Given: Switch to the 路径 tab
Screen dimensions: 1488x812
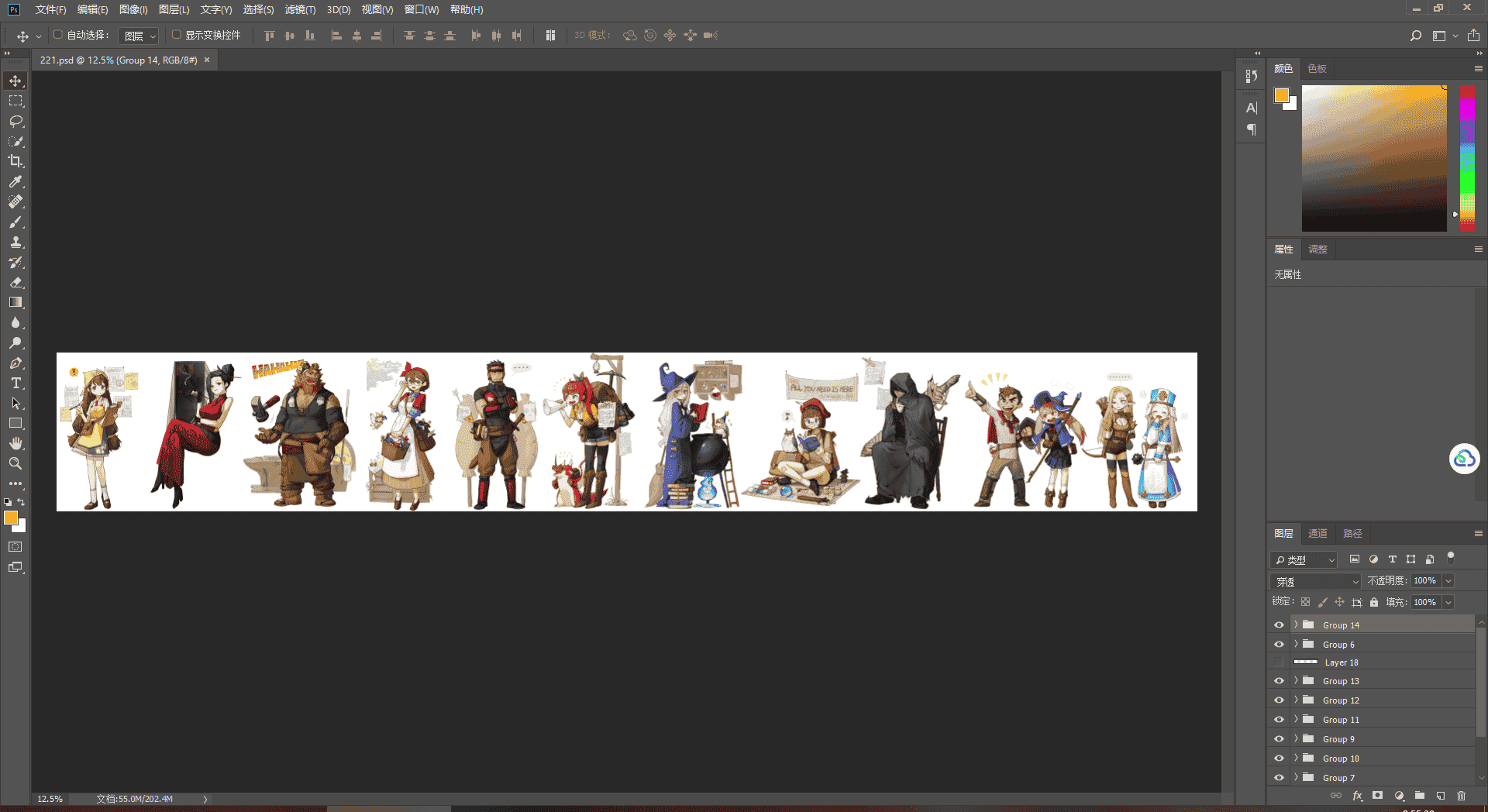Looking at the screenshot, I should (1352, 533).
